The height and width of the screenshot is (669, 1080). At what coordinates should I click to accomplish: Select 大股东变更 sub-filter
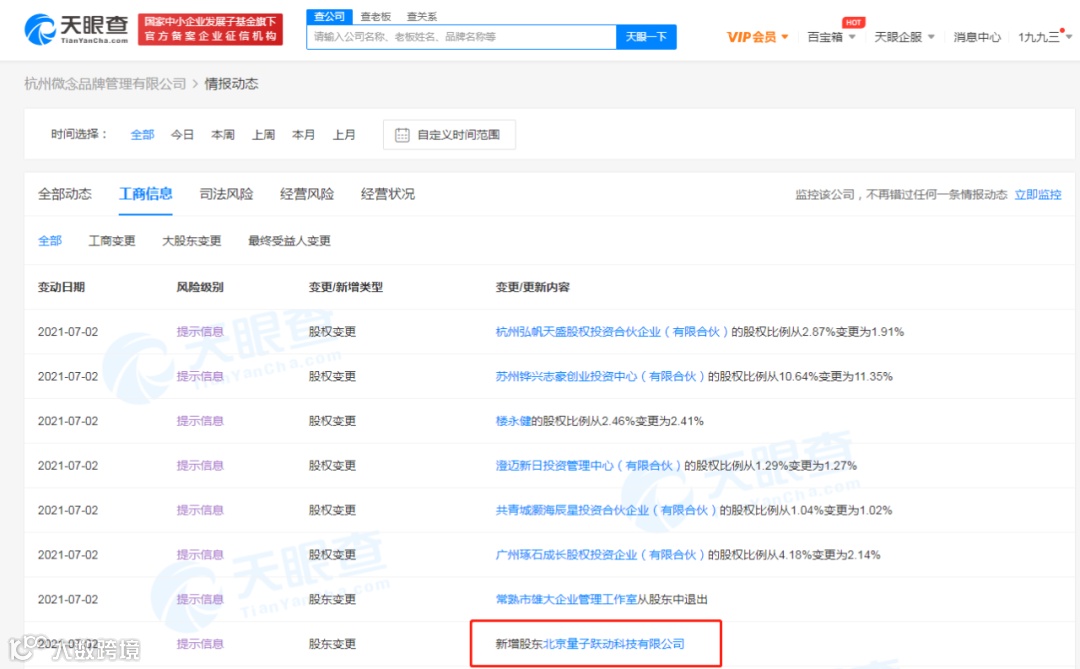(191, 241)
